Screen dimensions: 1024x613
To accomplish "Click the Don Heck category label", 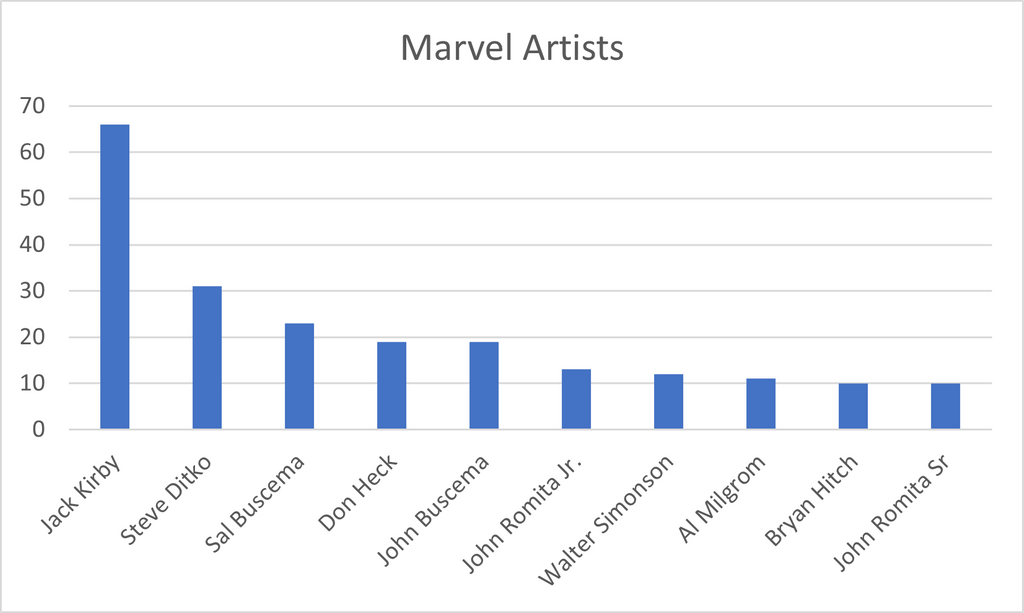I will click(x=357, y=492).
